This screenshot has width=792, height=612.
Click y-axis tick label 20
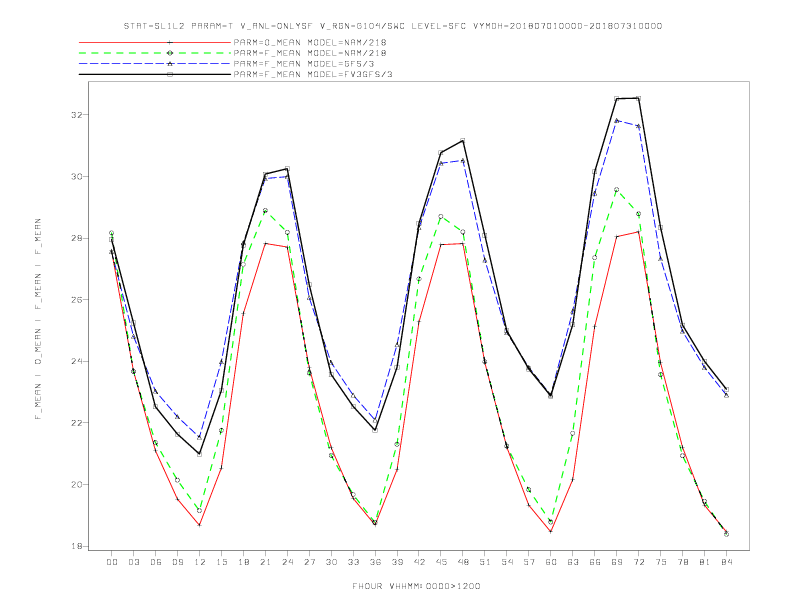click(x=76, y=485)
